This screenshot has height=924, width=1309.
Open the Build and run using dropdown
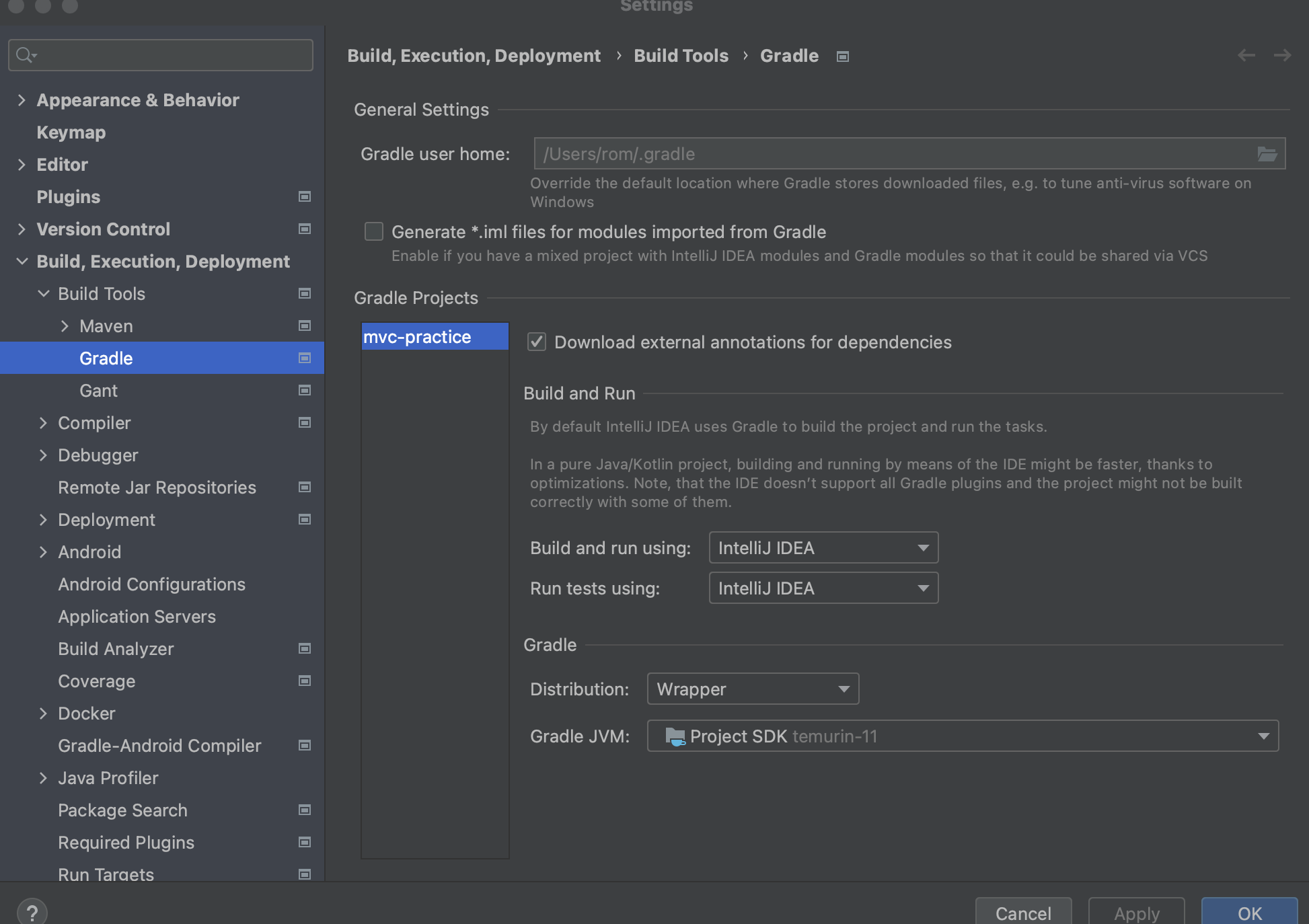tap(823, 547)
